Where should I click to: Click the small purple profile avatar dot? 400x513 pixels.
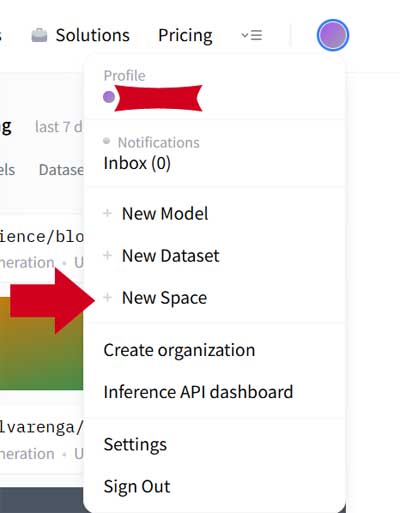[109, 97]
